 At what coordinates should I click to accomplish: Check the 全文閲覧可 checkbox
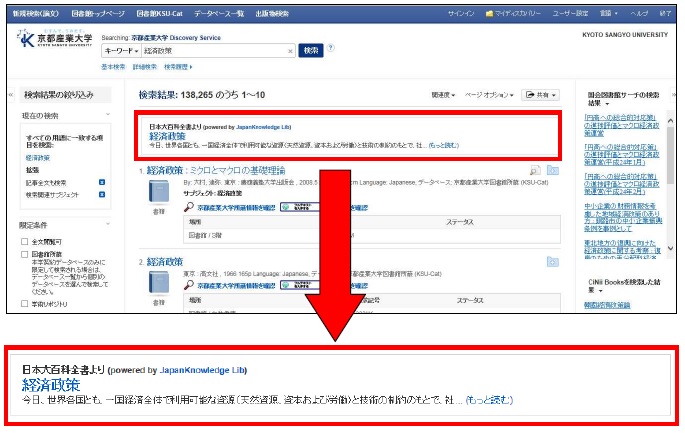(x=24, y=241)
